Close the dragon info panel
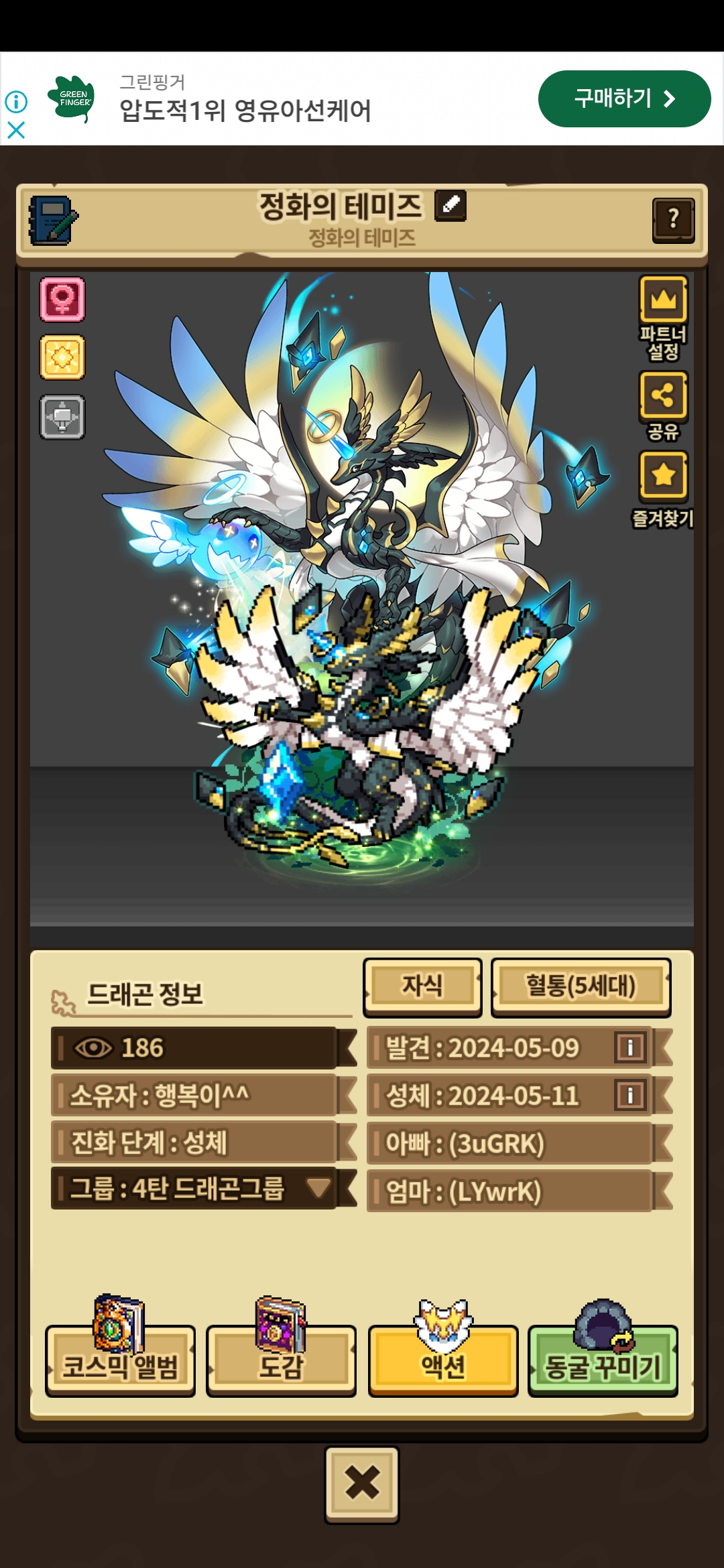 coord(362,1484)
